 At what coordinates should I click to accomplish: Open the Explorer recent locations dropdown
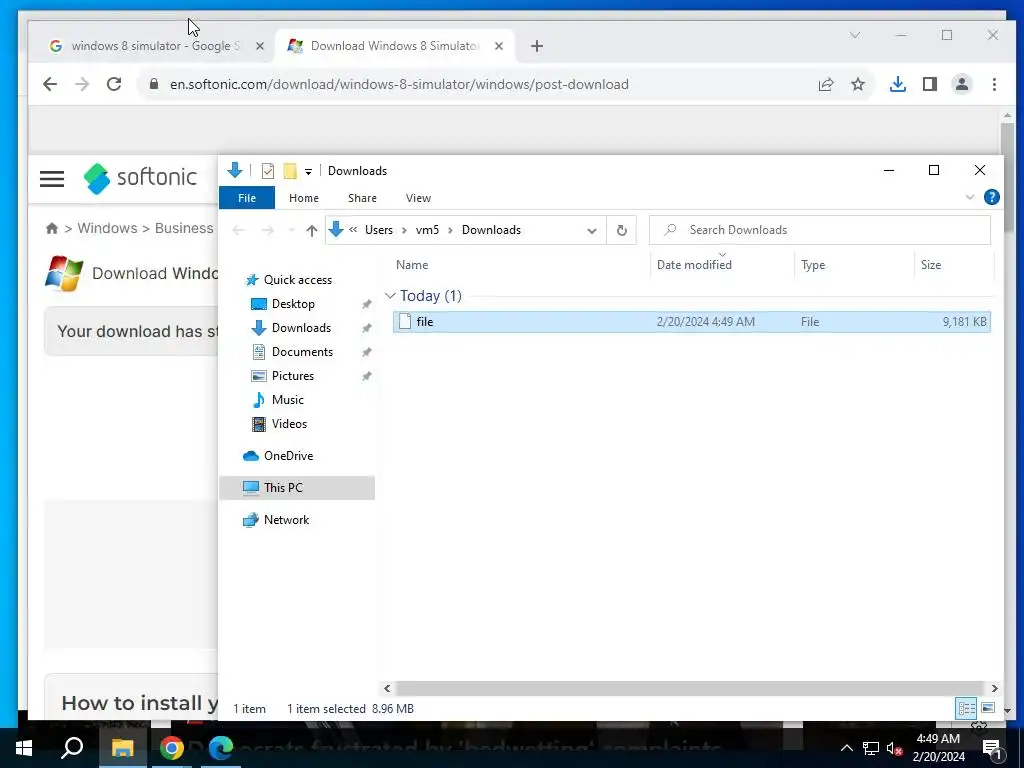point(291,230)
